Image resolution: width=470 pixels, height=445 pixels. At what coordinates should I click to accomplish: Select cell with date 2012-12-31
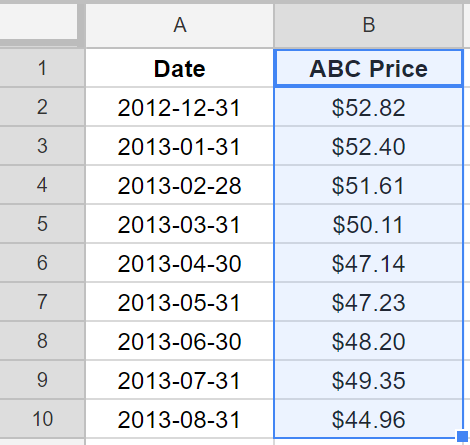(180, 107)
